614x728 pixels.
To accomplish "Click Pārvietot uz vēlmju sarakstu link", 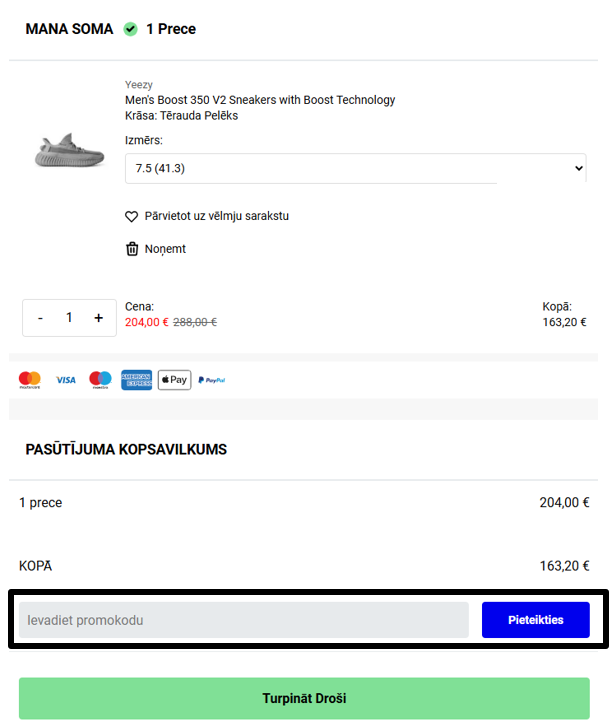I will pos(215,216).
